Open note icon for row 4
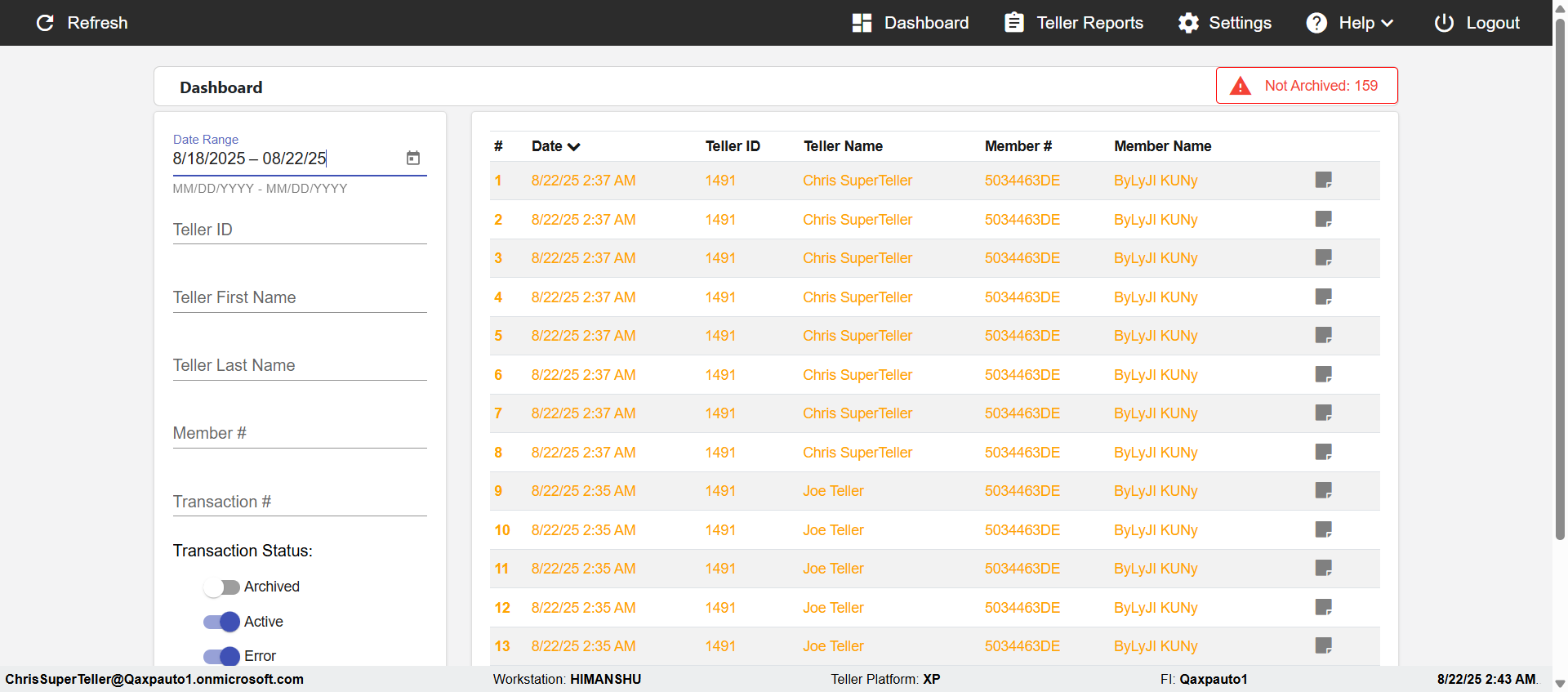Screen dimensions: 1568x692 [x=1324, y=297]
